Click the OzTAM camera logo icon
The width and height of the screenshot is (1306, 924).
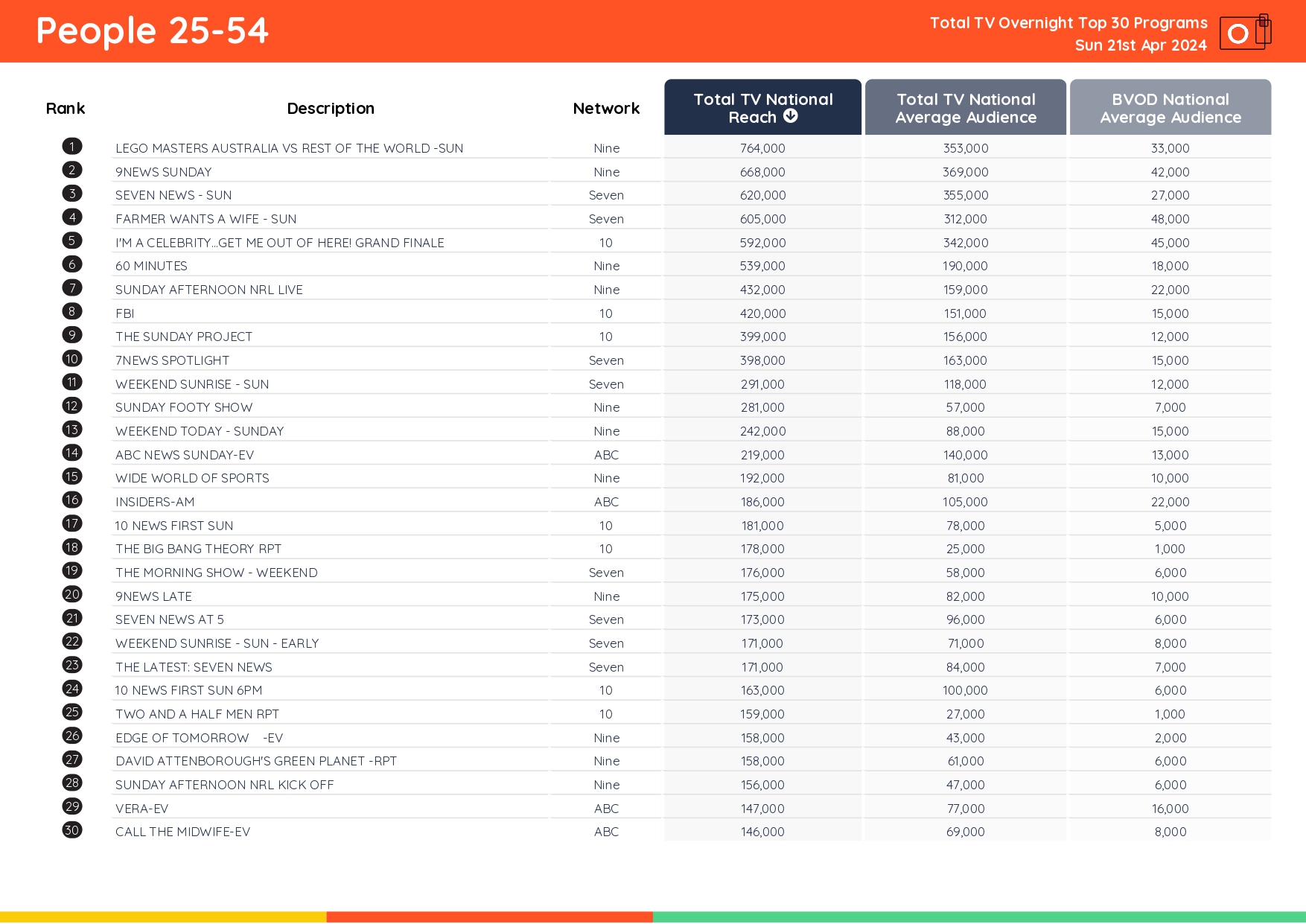[x=1244, y=32]
